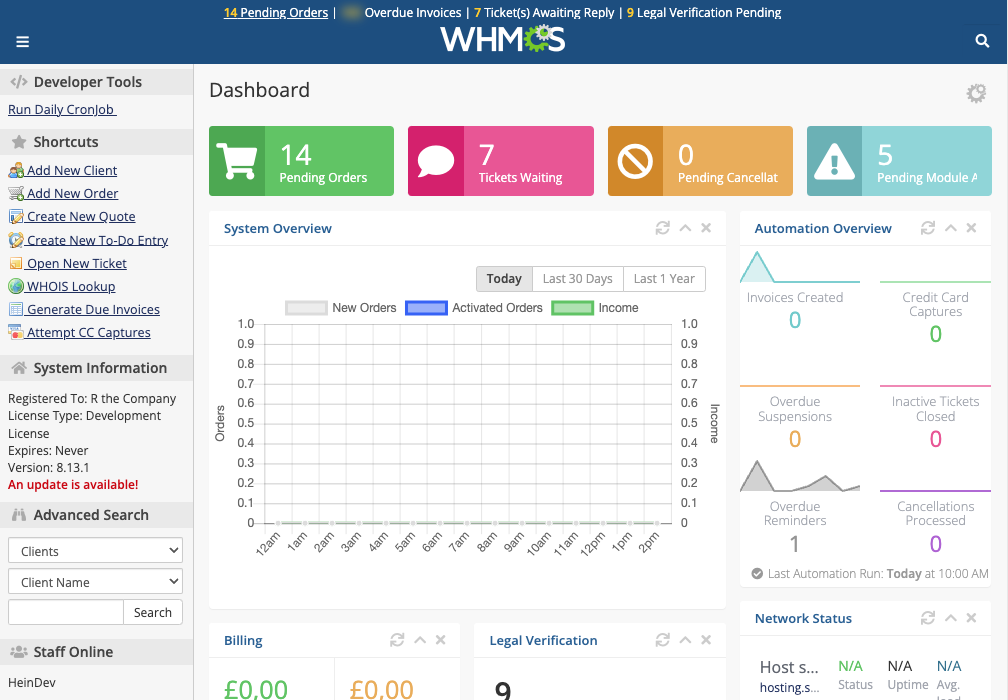
Task: Open the Clients search type dropdown
Action: coord(95,551)
